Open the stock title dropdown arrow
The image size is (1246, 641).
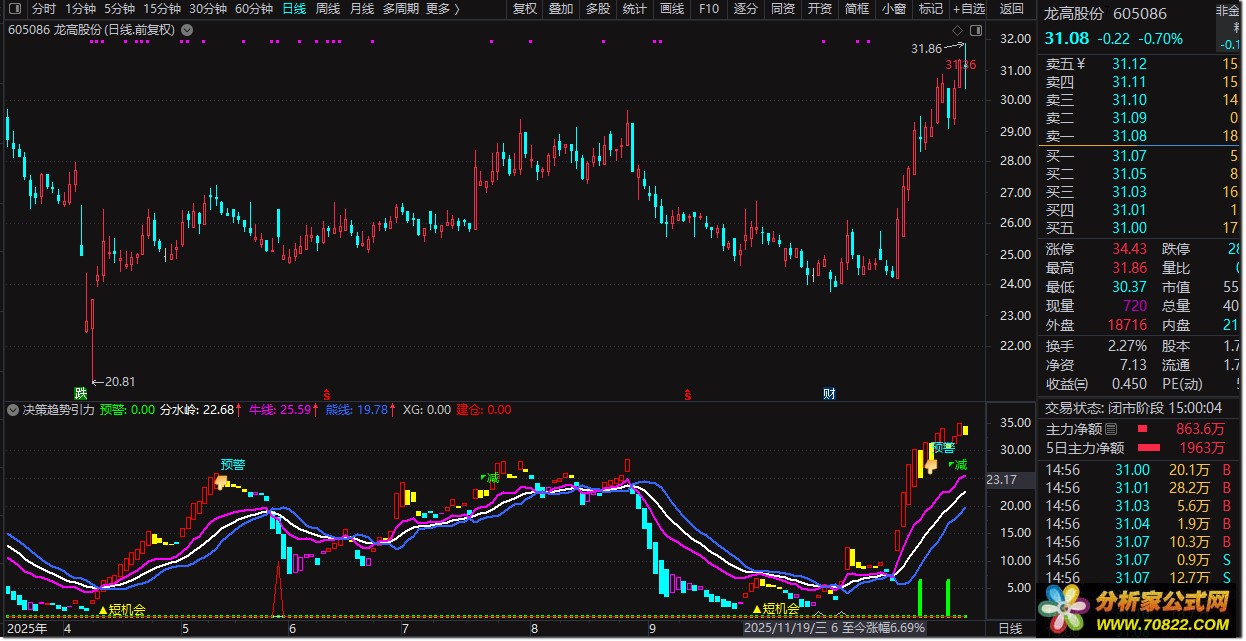point(185,30)
